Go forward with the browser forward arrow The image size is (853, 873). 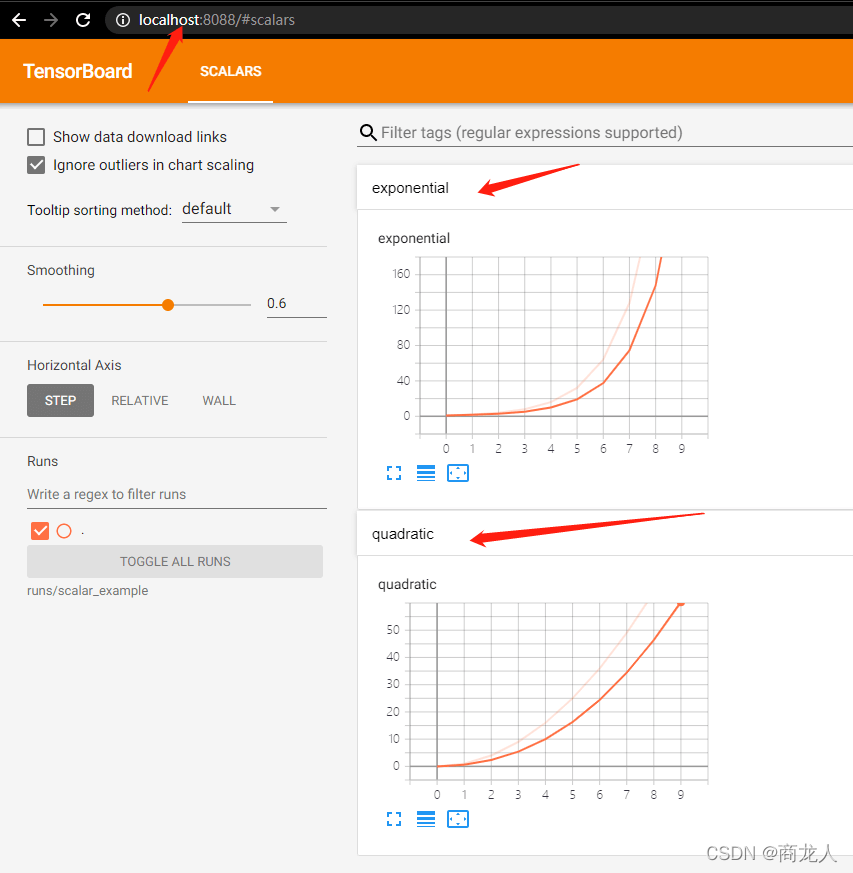click(51, 20)
